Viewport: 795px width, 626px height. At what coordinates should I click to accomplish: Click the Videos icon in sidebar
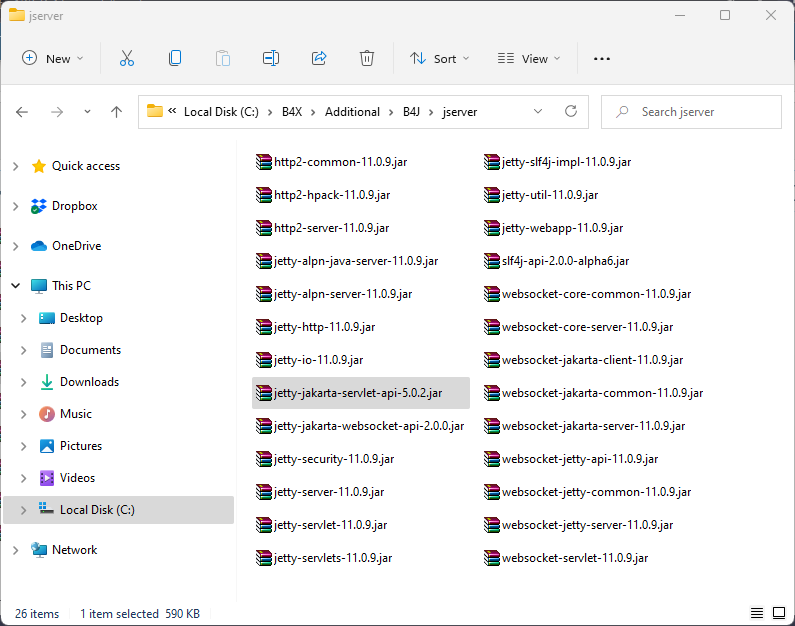click(x=47, y=477)
